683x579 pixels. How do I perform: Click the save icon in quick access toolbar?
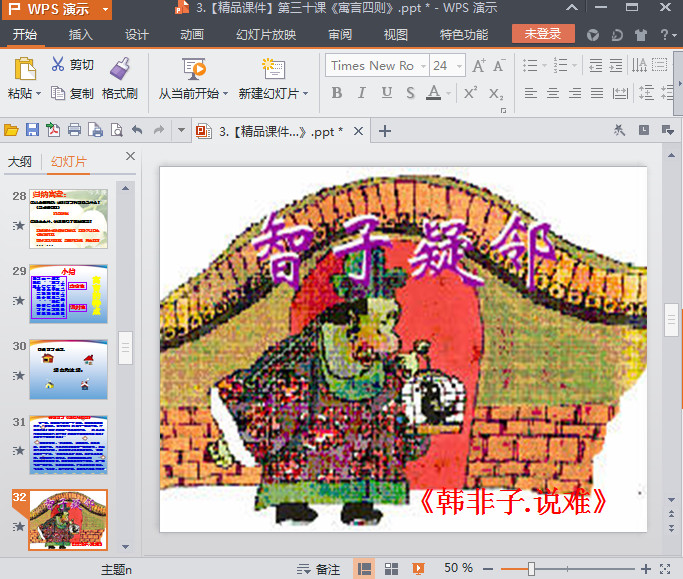click(32, 131)
